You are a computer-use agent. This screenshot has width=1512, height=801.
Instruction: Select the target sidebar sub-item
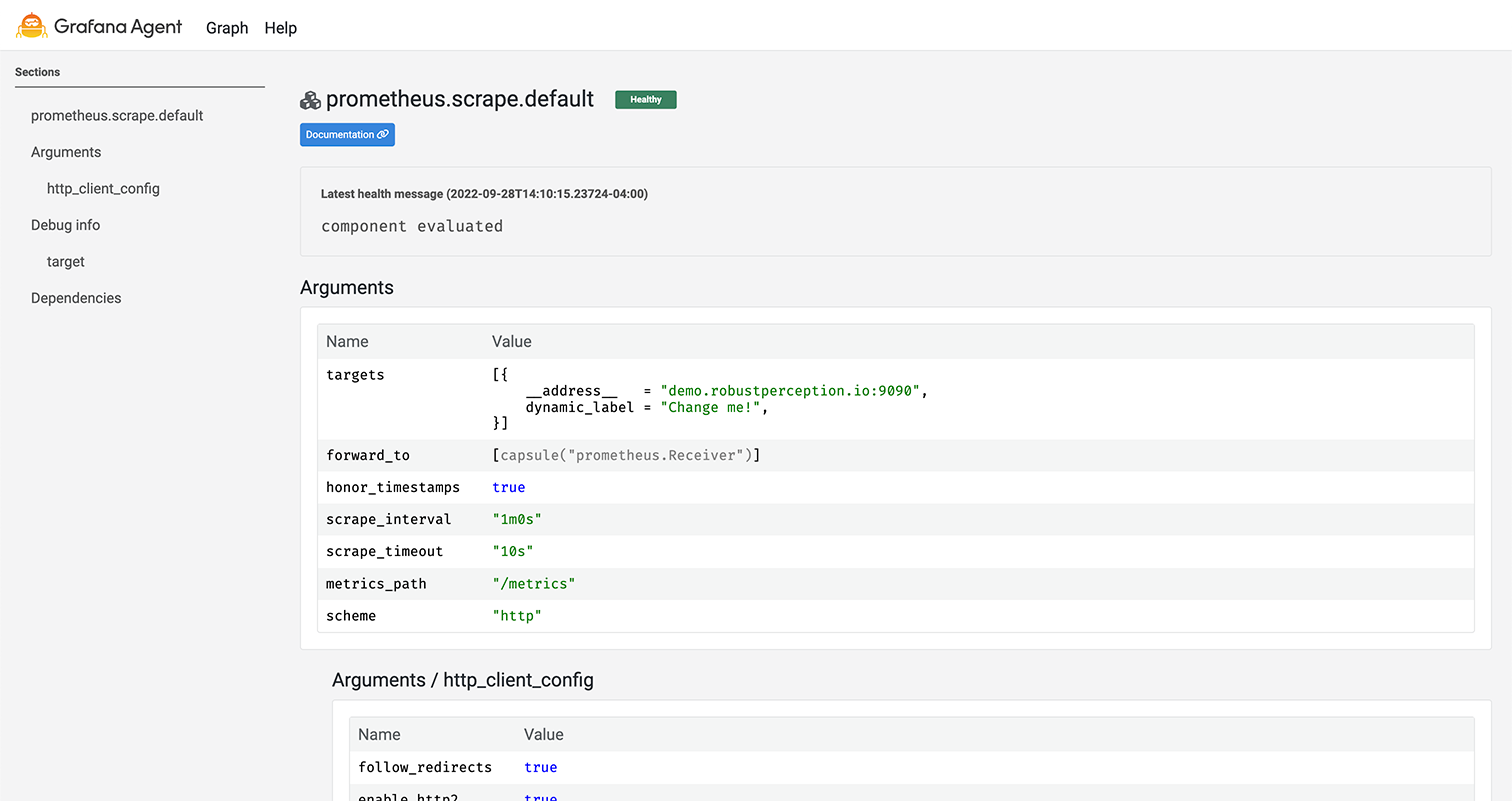(x=66, y=262)
